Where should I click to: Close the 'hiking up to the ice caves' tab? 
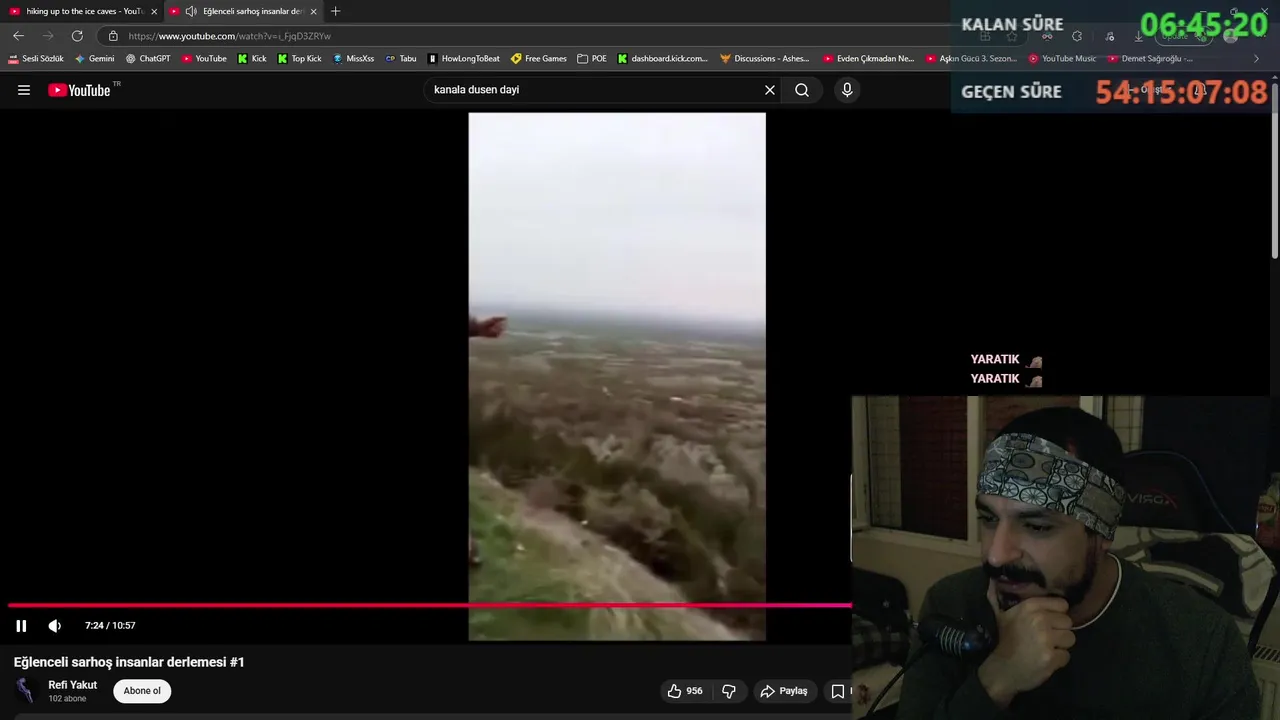[154, 12]
